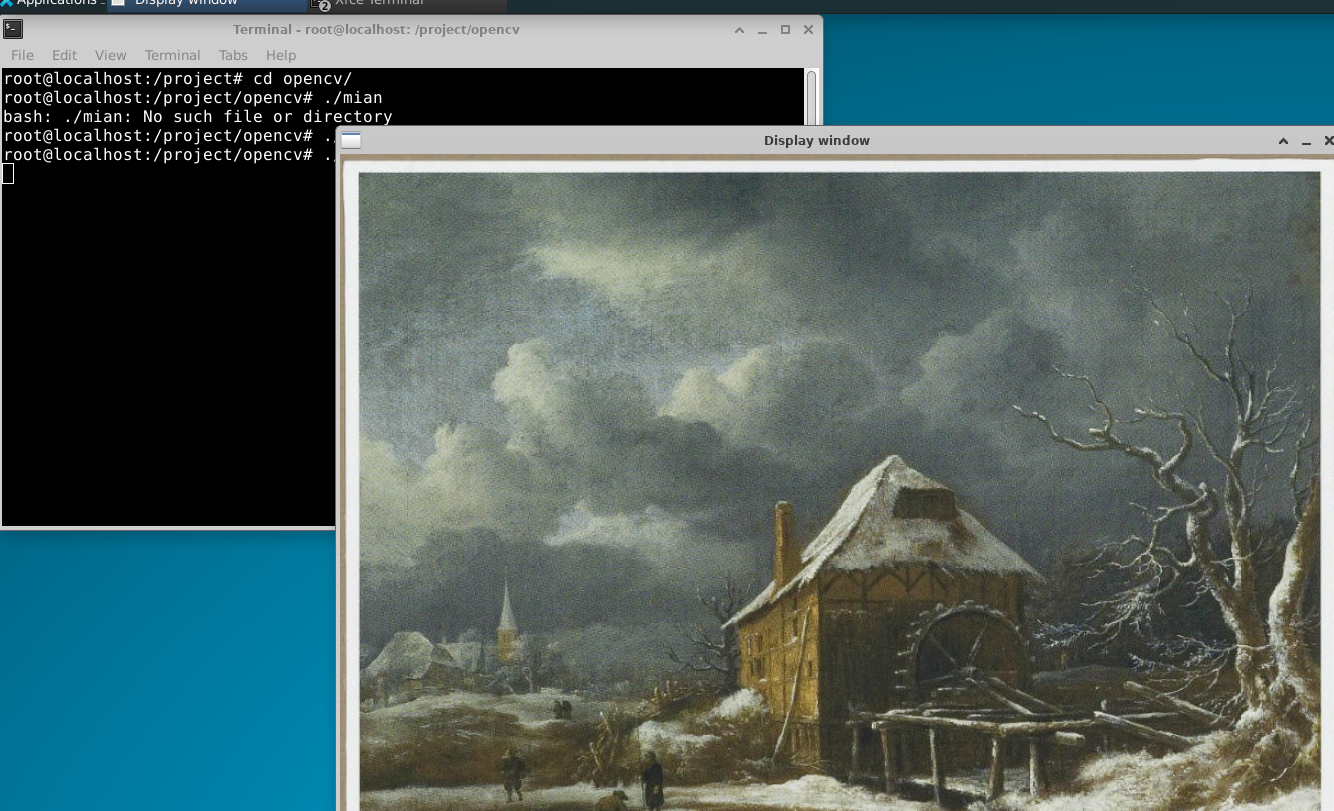Roll up the Display window with shade arrow
This screenshot has width=1334, height=811.
pos(1284,141)
